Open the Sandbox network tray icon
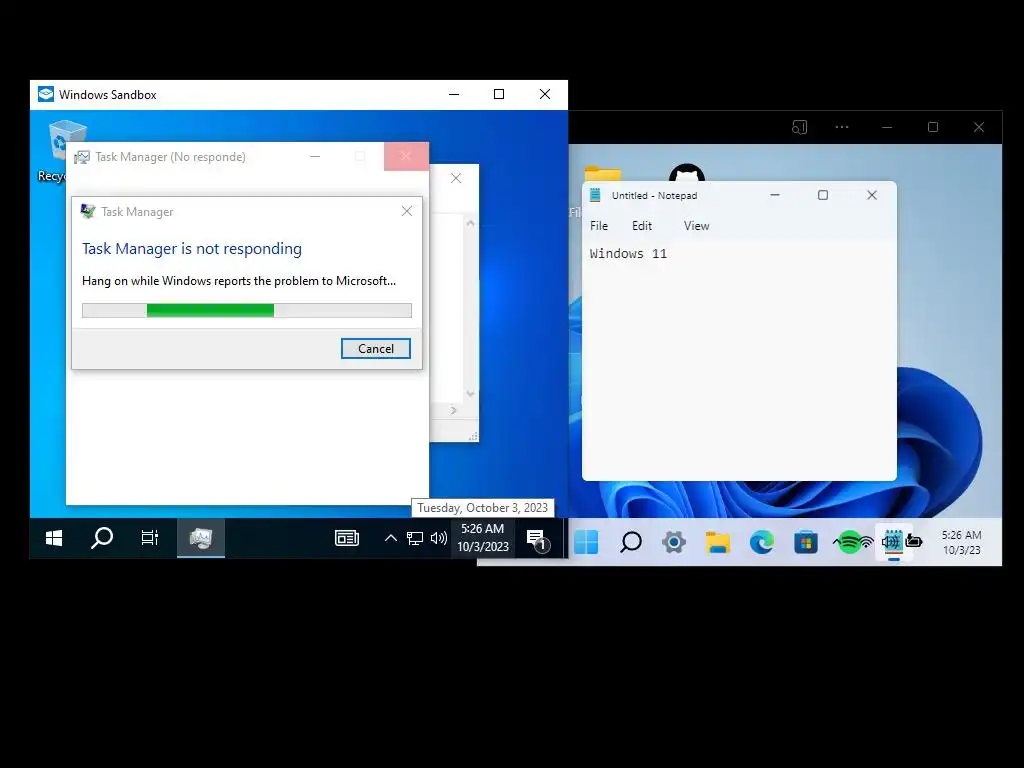1024x768 pixels. pyautogui.click(x=415, y=538)
